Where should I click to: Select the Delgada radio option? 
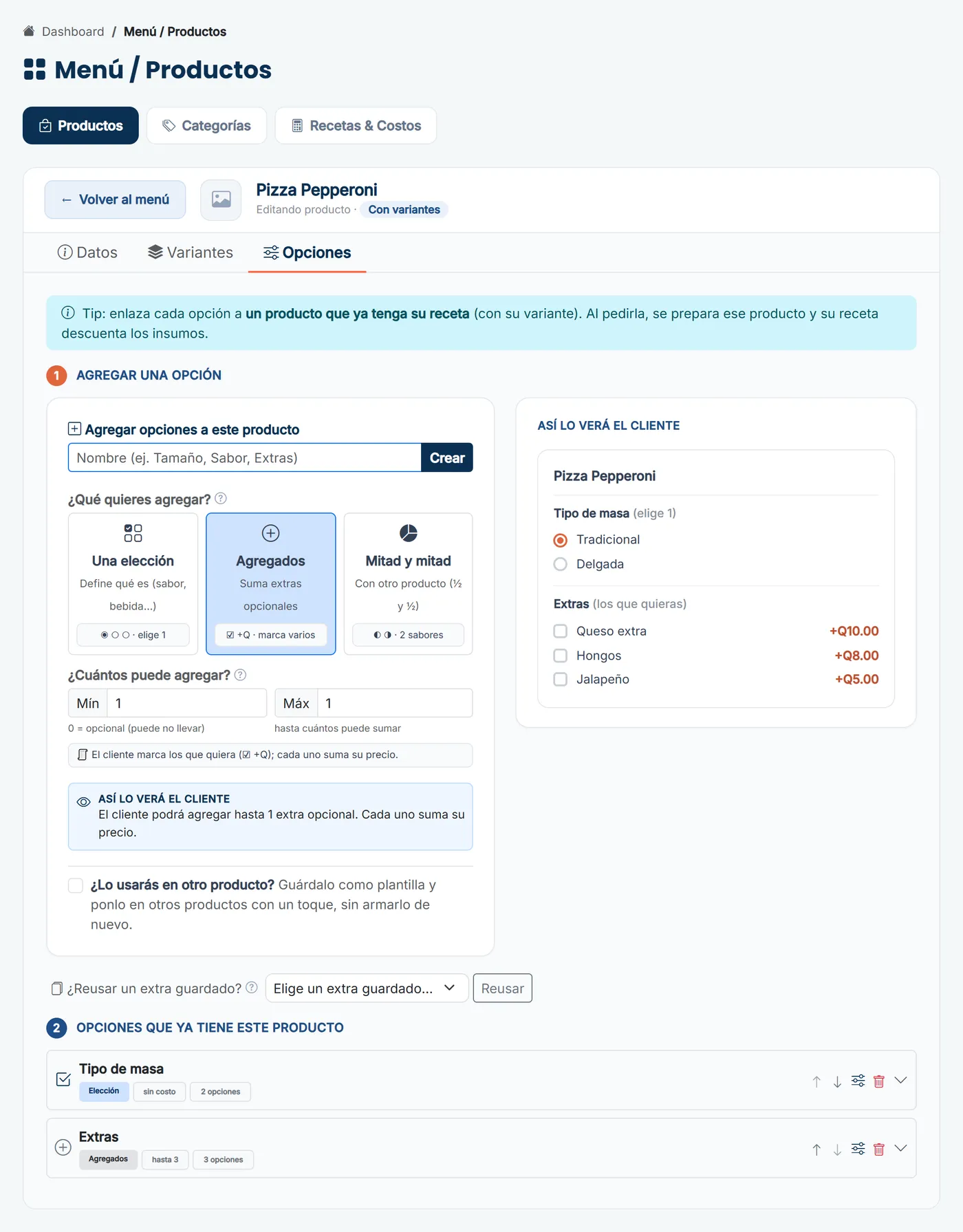[561, 564]
